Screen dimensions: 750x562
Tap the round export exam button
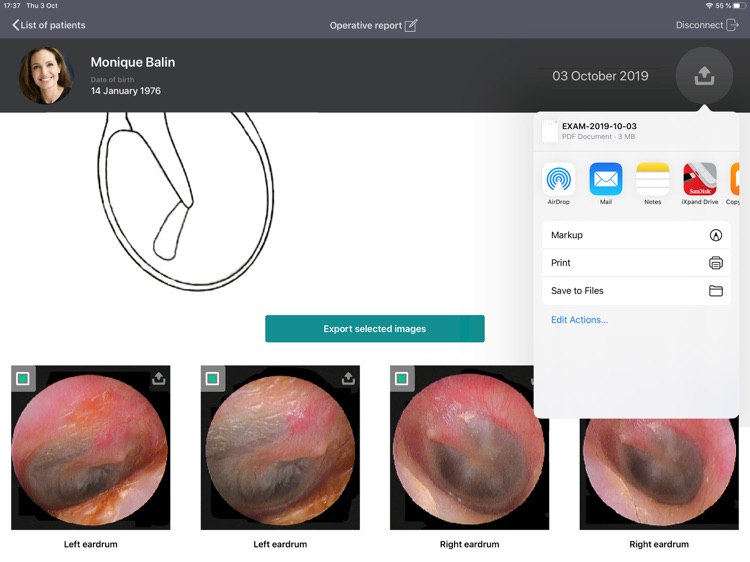704,76
